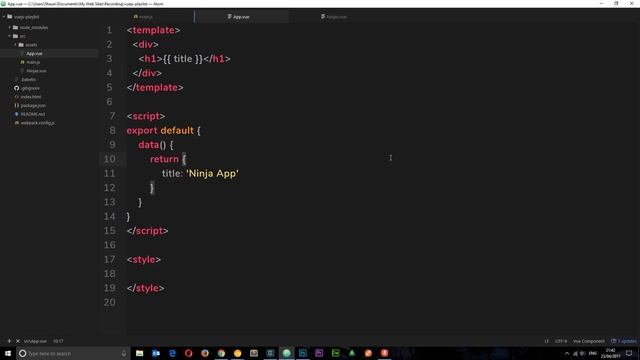This screenshot has width=640, height=360.
Task: Click the Cortana microphone icon
Action: point(124,353)
